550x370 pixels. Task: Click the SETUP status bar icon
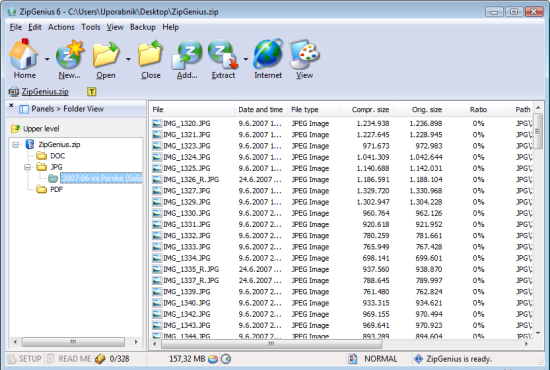click(12, 359)
